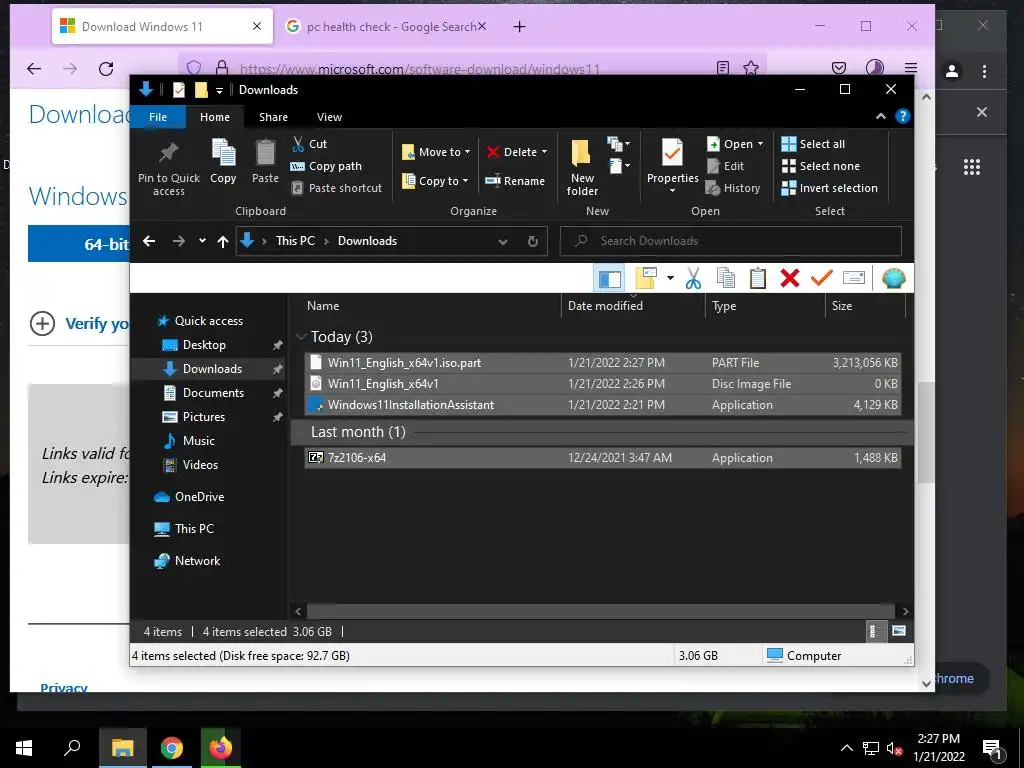Click Select none in the ribbon
1024x768 pixels.
coord(820,166)
